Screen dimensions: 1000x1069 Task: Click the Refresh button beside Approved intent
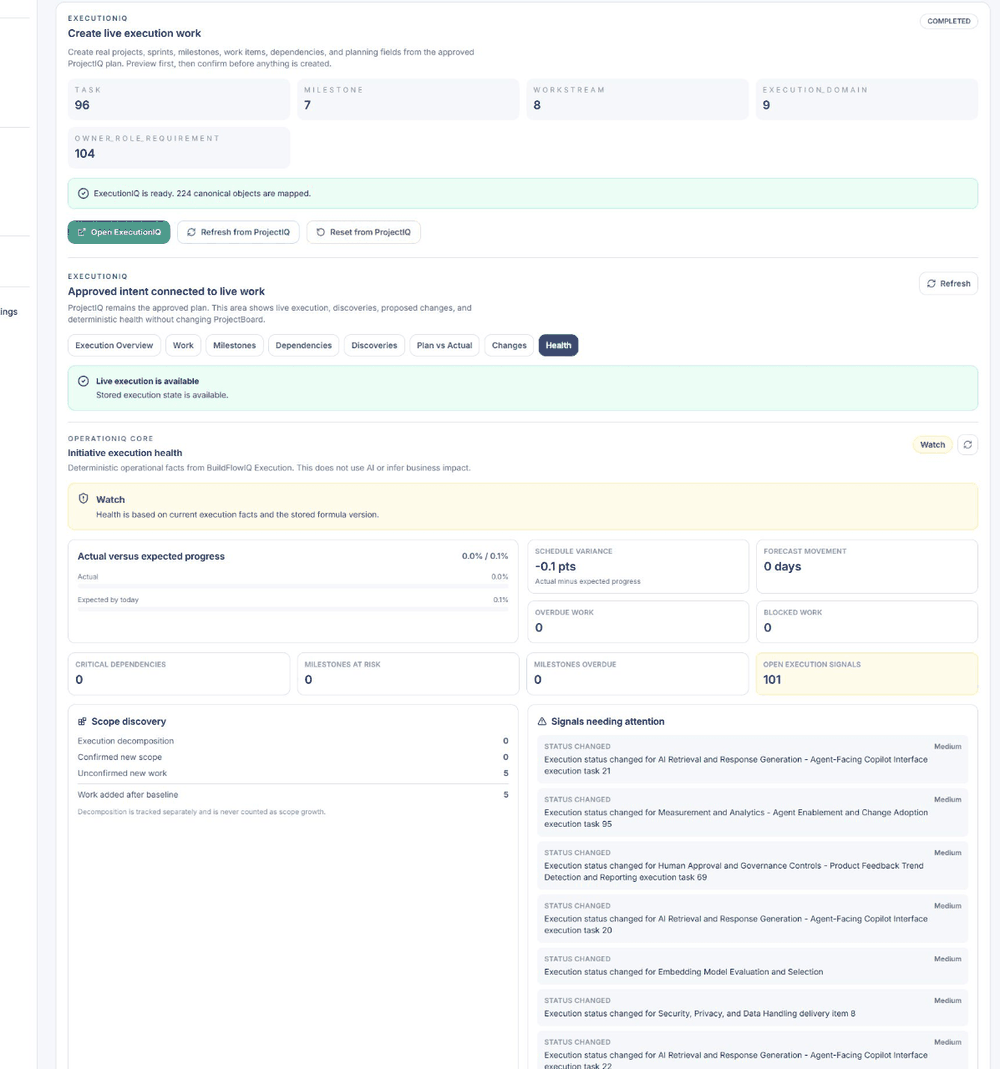click(948, 284)
